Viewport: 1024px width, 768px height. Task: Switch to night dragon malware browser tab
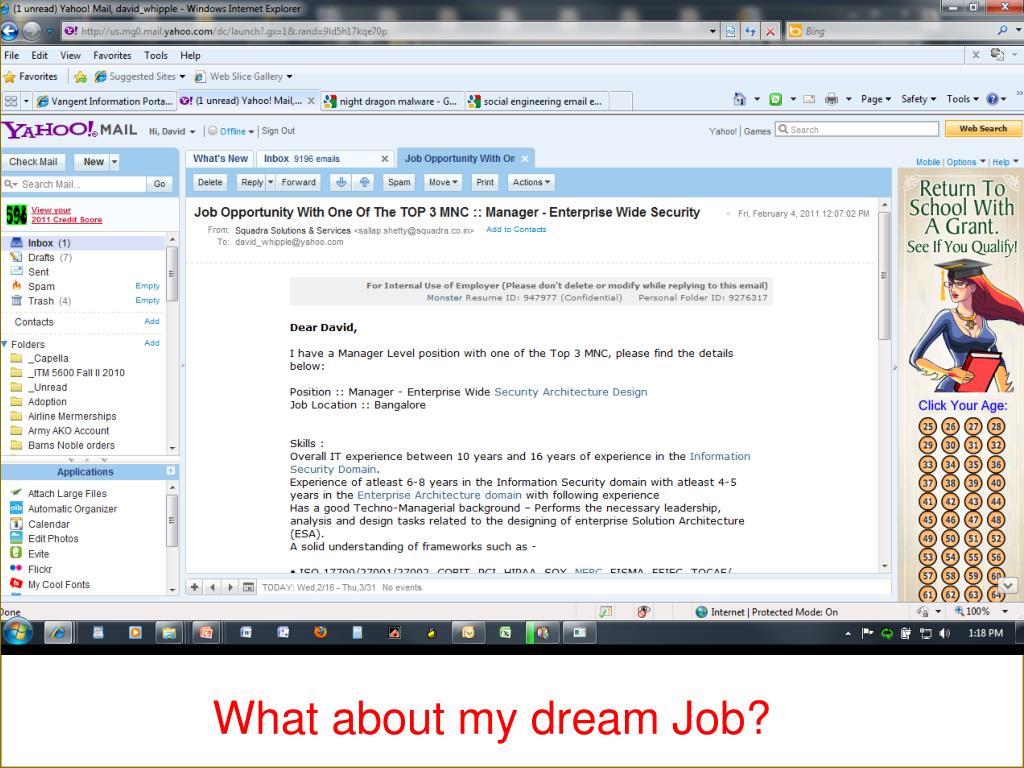[x=391, y=101]
